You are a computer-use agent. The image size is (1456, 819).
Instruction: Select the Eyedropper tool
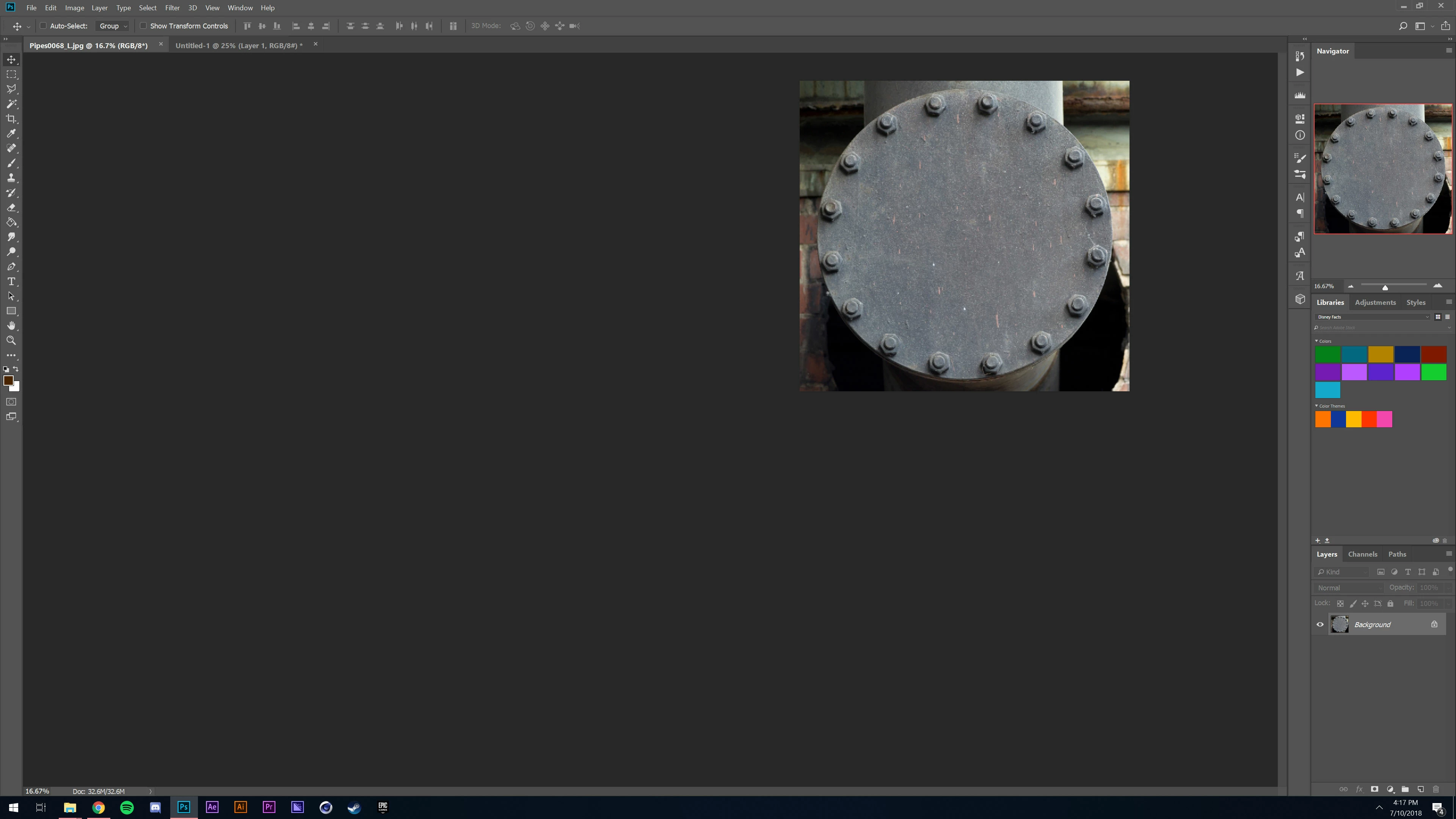[11, 133]
